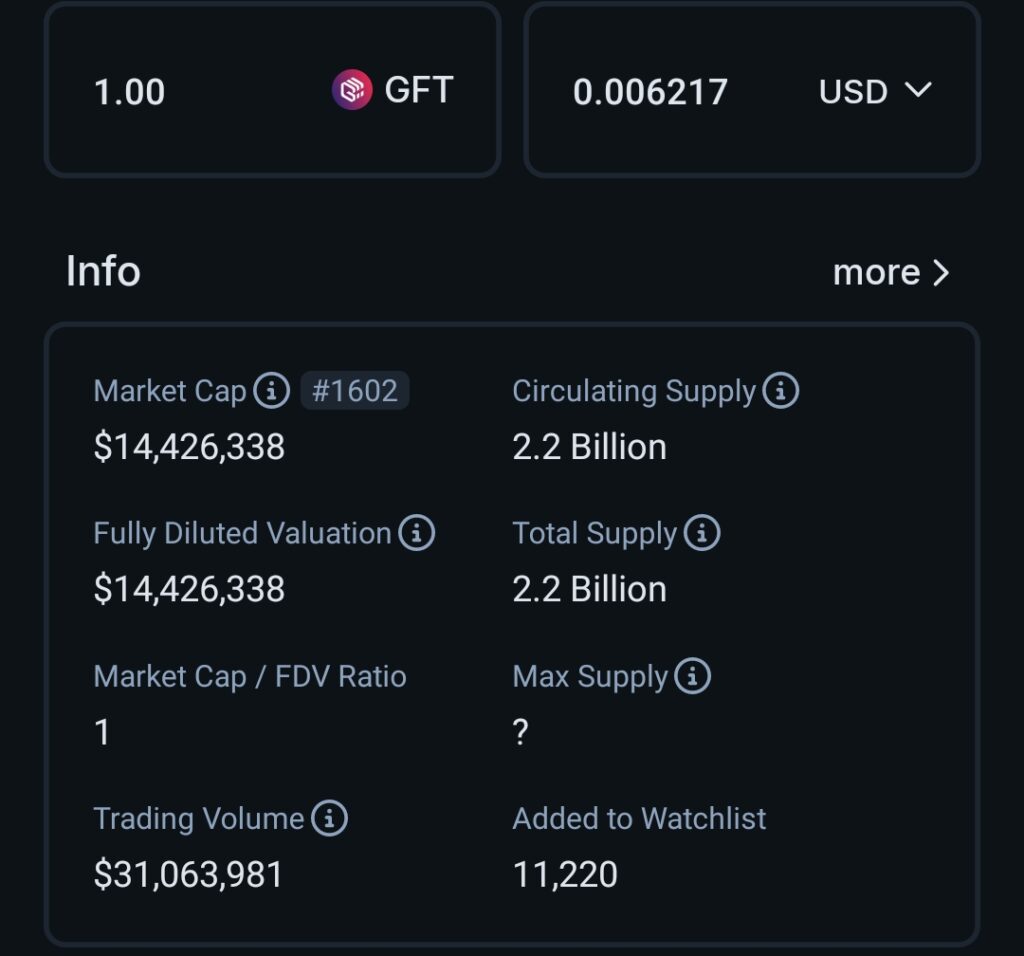Click the #1602 rank badge
This screenshot has width=1024, height=956.
(x=355, y=391)
